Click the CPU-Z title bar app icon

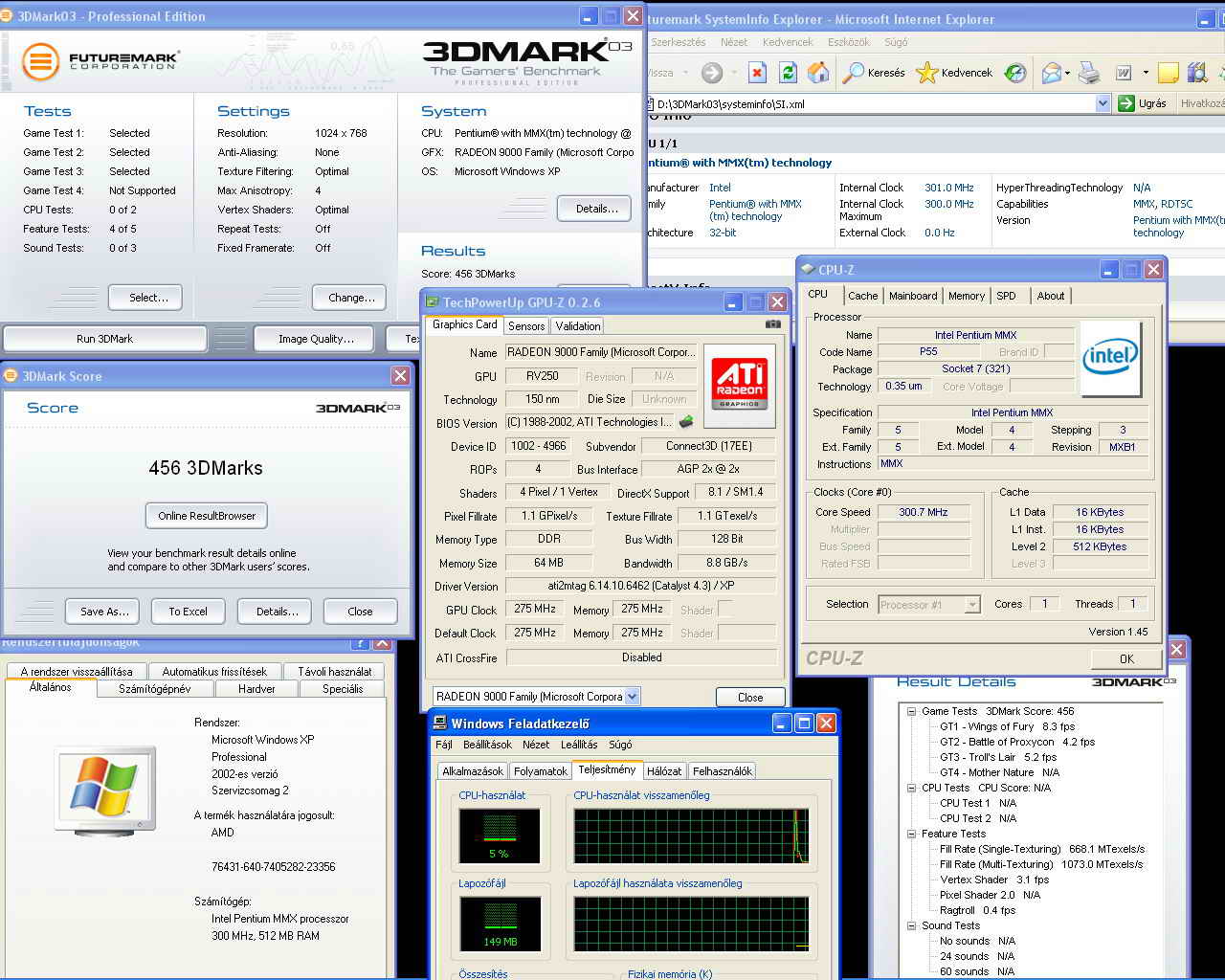(809, 270)
